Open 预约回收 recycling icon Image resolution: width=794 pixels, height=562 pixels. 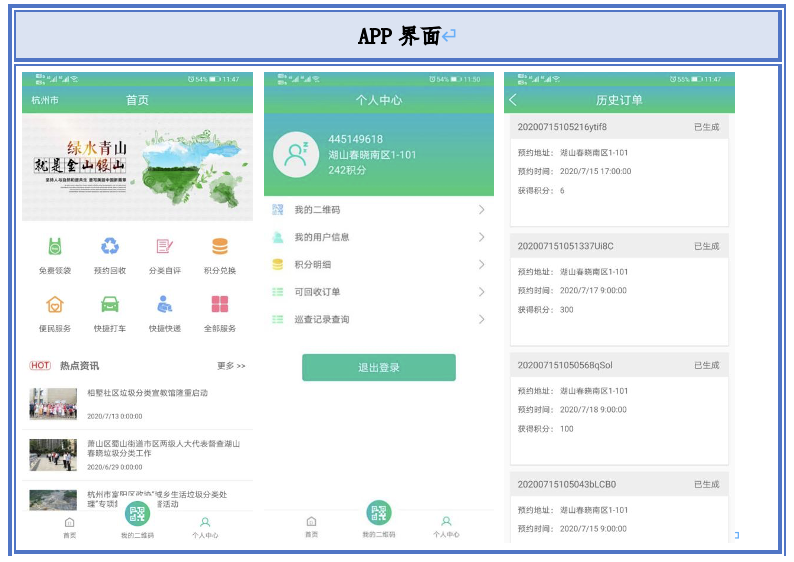[109, 247]
